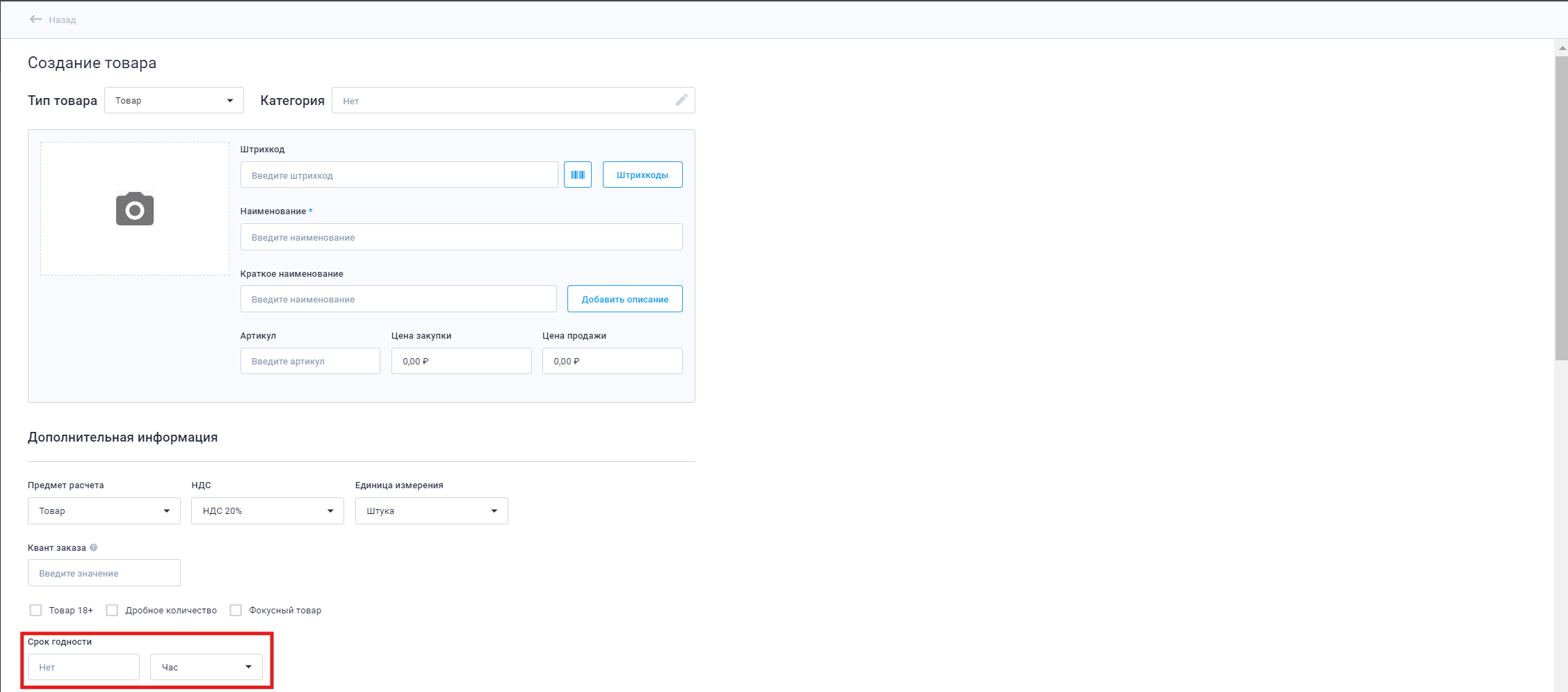Click the Срок годности value field
The image size is (1568, 692).
(x=83, y=667)
